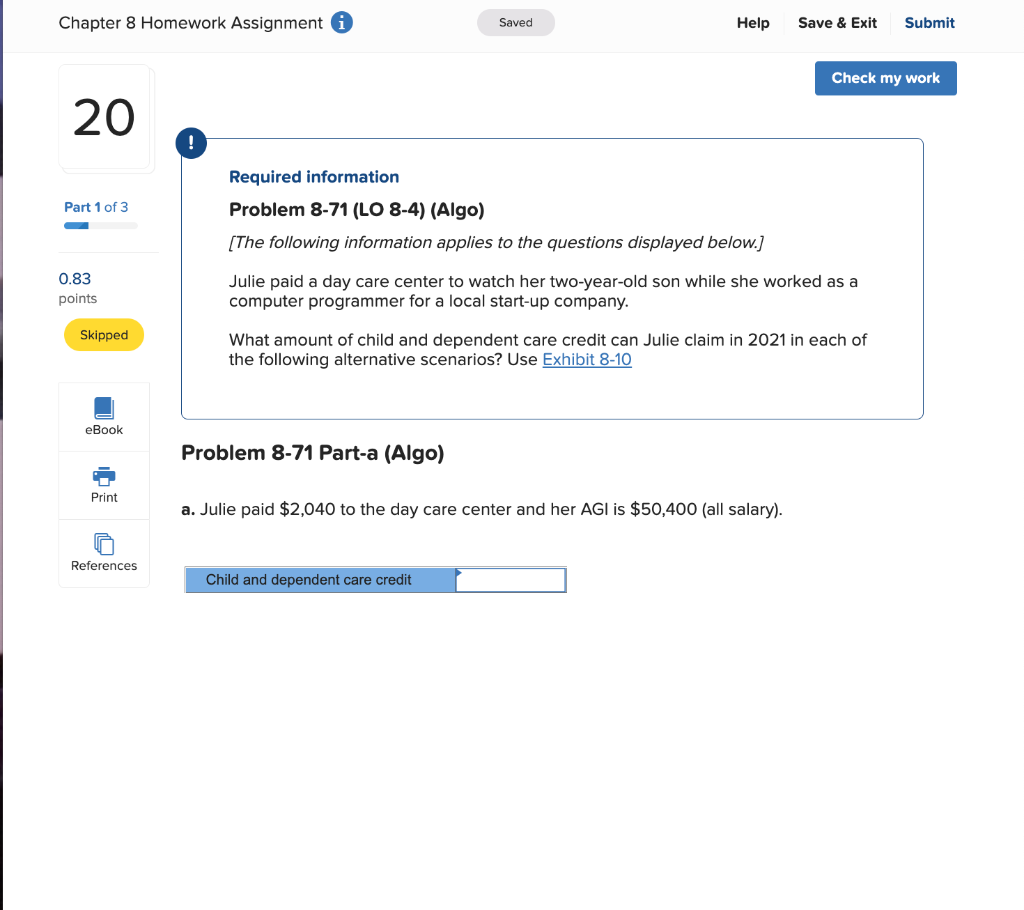The width and height of the screenshot is (1024, 910).
Task: Click the Skipped status badge
Action: pos(103,335)
